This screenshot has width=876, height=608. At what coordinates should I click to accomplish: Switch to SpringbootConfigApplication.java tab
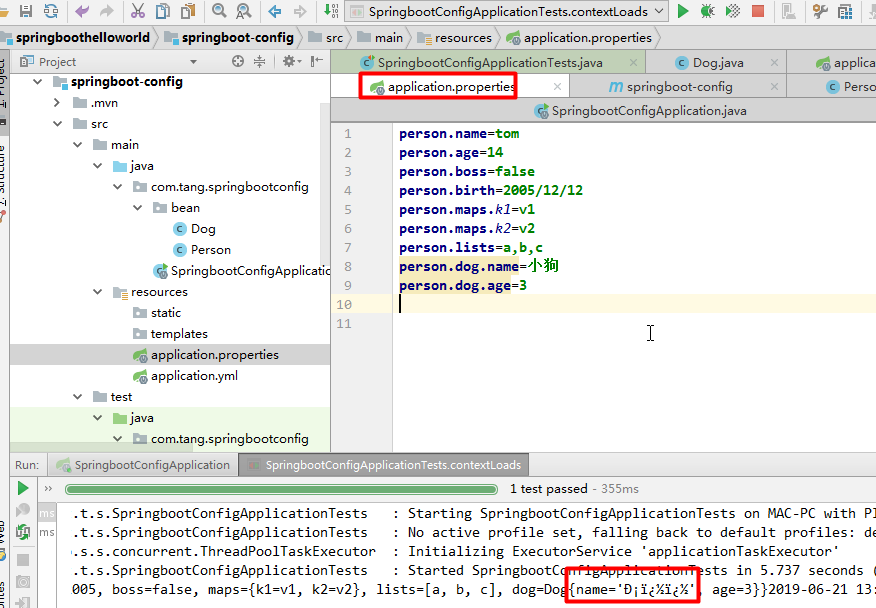pyautogui.click(x=640, y=111)
